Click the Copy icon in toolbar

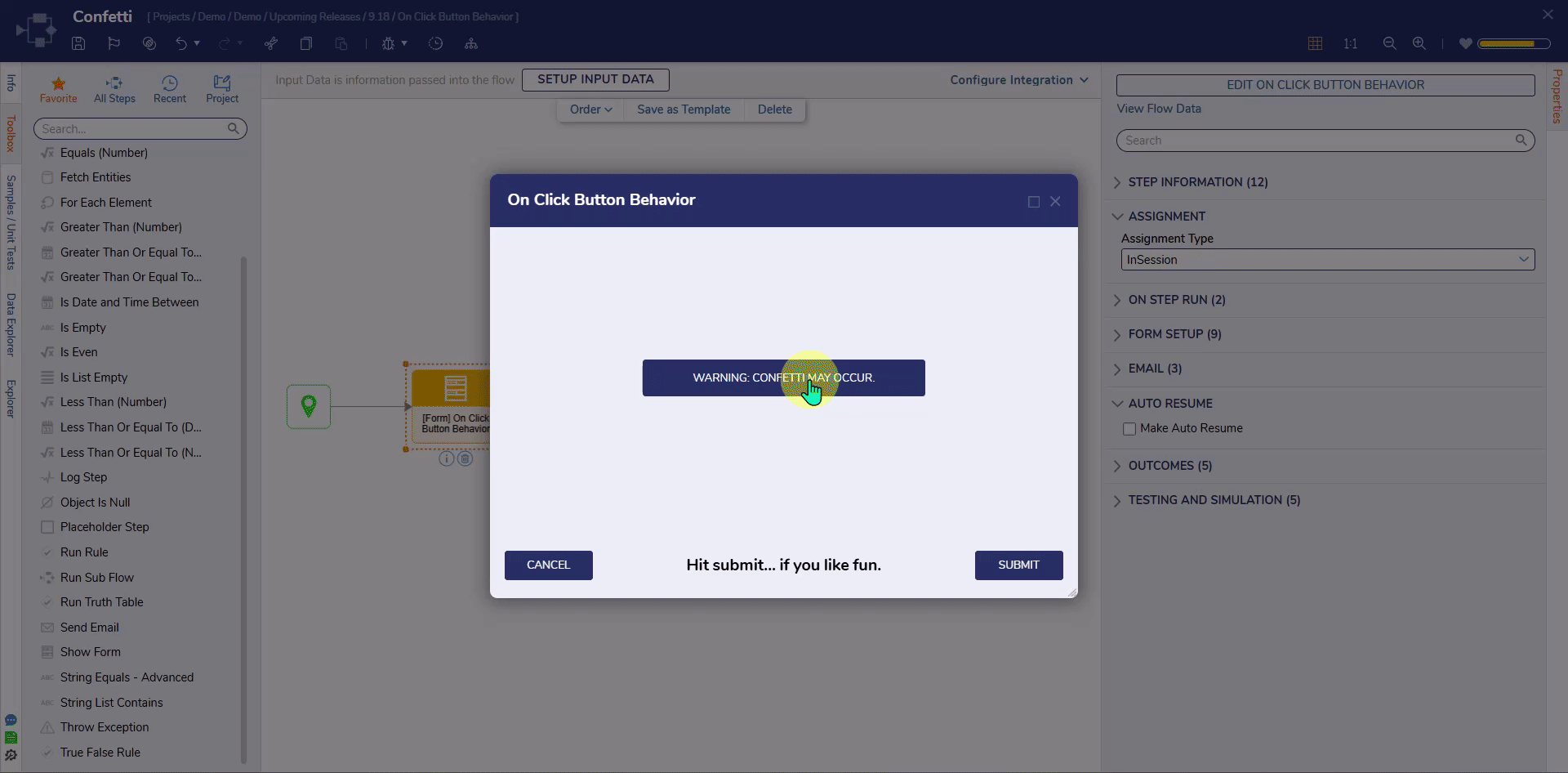pyautogui.click(x=306, y=43)
